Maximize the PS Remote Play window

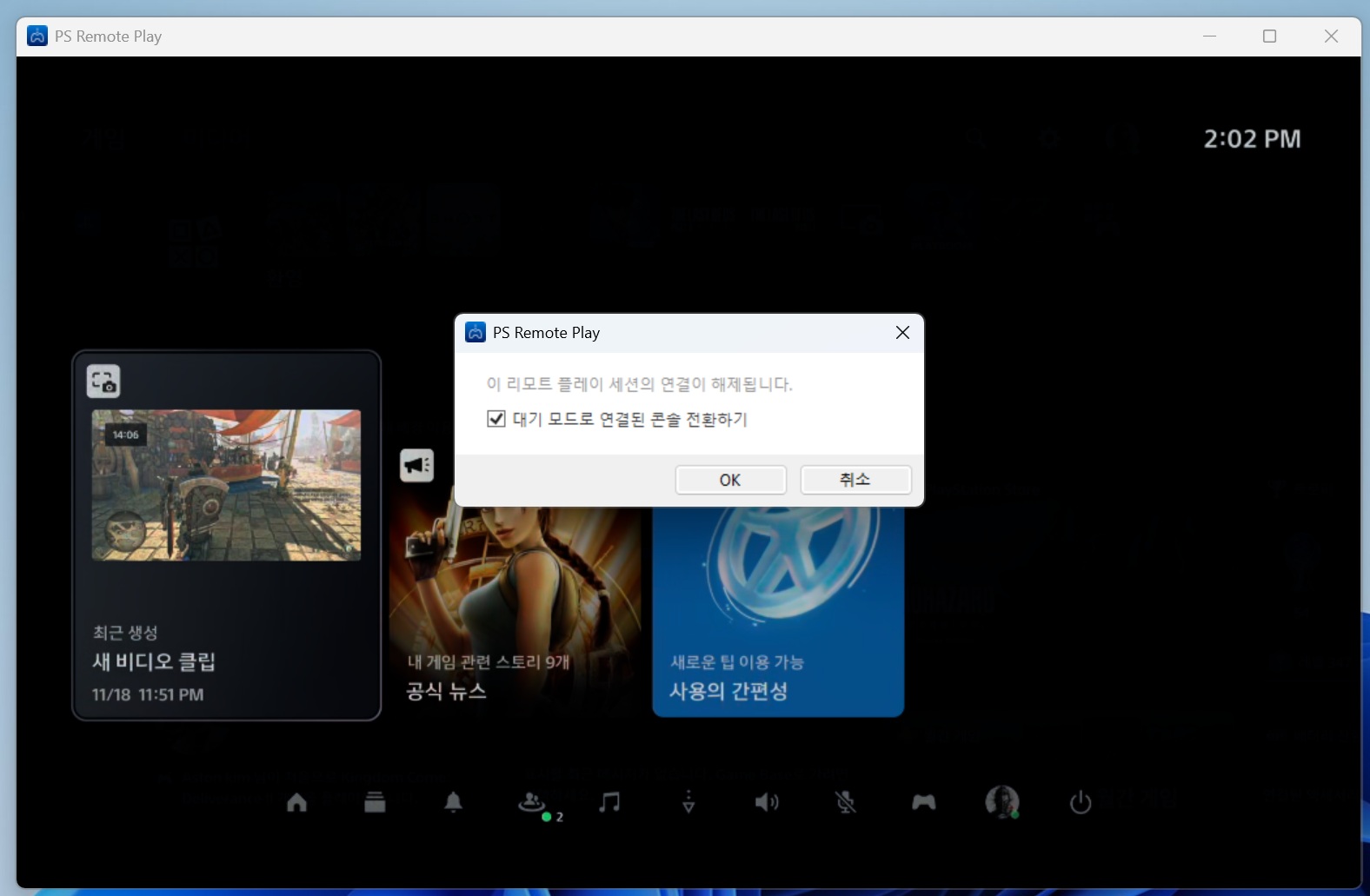coord(1269,37)
